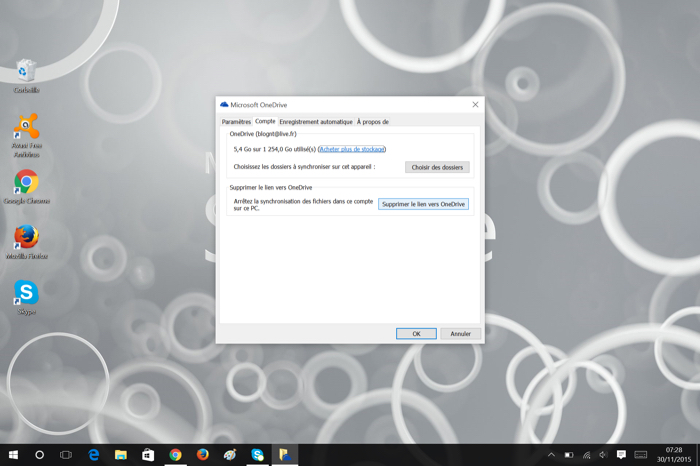Open Microsoft Edge from the taskbar

coord(94,455)
